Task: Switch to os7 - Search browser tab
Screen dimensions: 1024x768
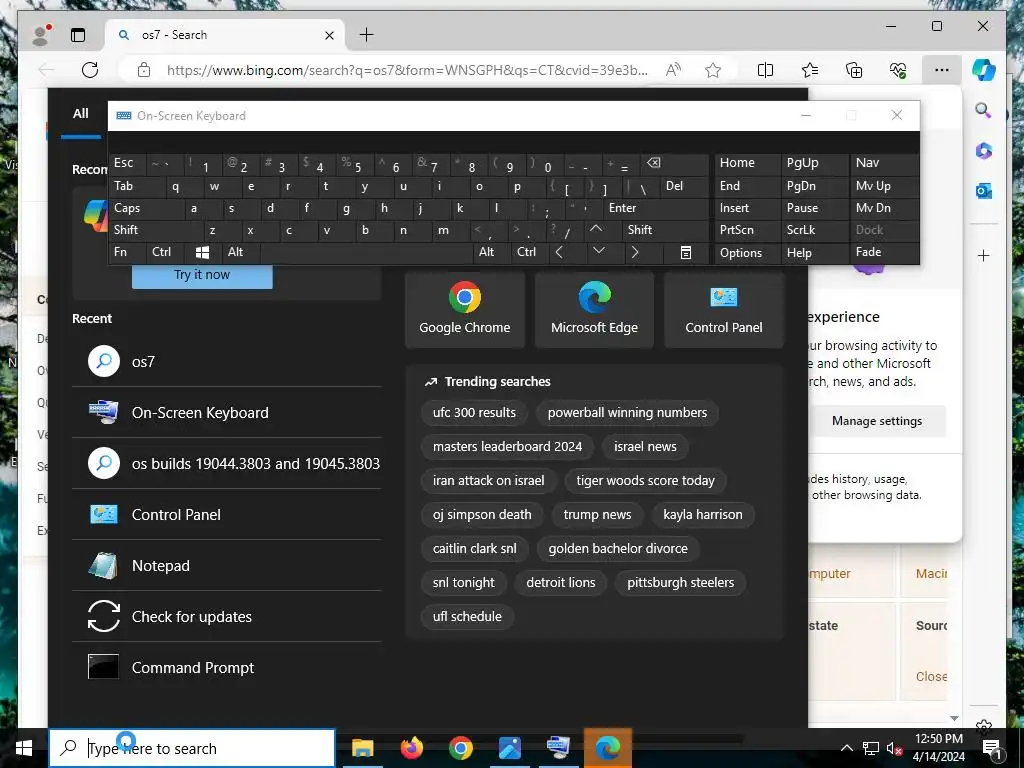Action: click(x=224, y=35)
